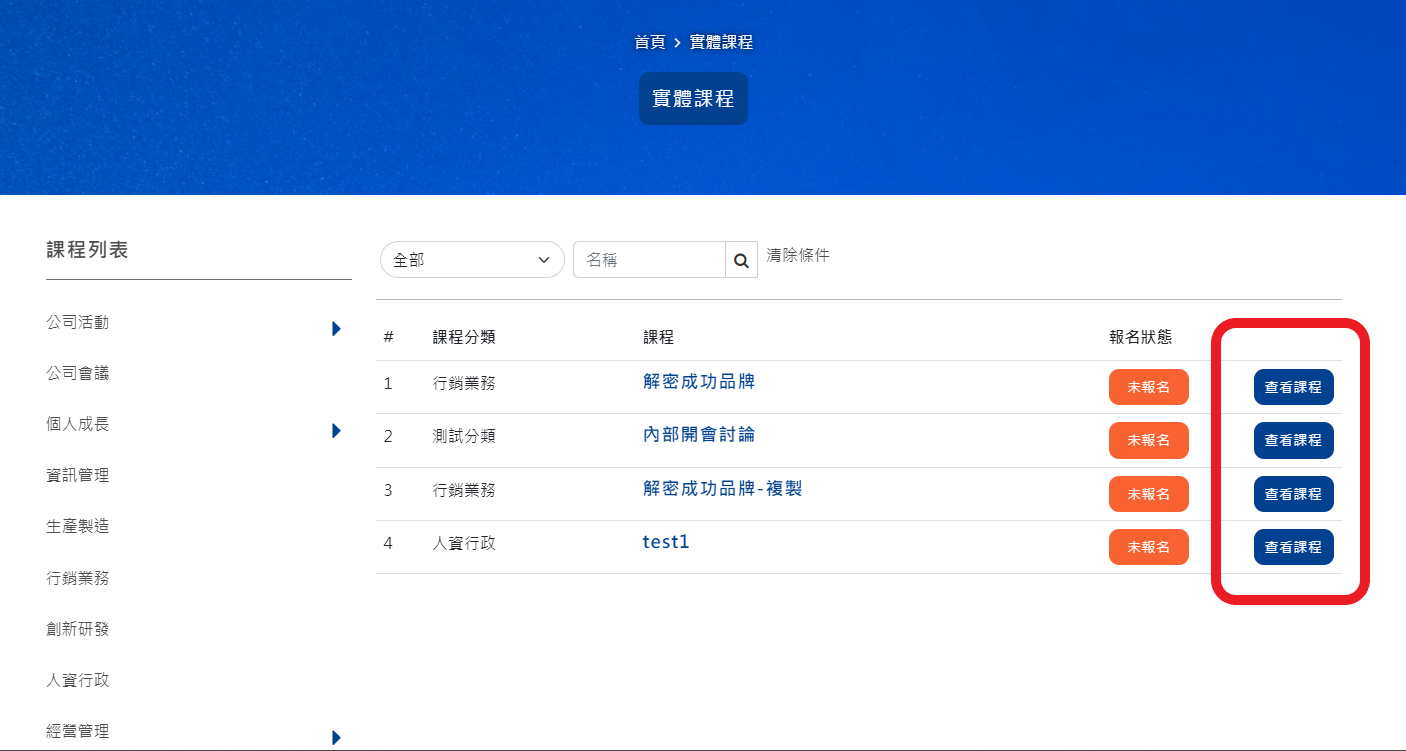Select 公司會議 in the course list

pos(78,373)
